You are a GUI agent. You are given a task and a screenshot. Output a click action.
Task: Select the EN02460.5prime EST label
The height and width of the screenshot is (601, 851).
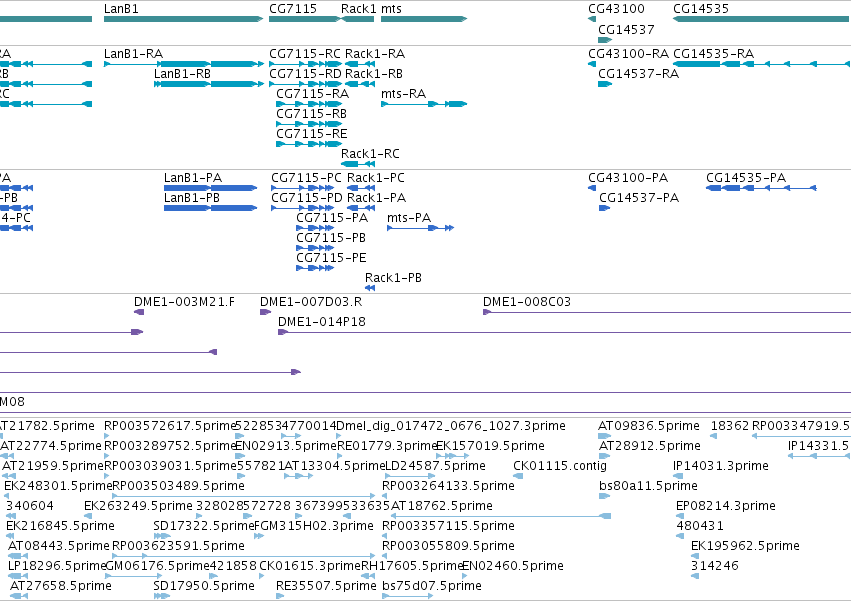[513, 566]
